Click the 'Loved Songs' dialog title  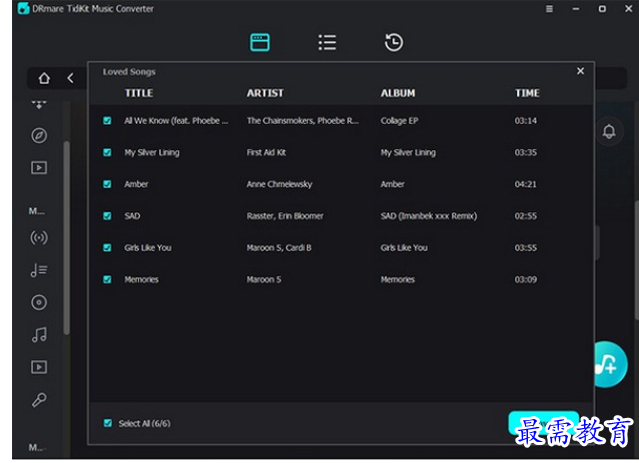[x=129, y=72]
